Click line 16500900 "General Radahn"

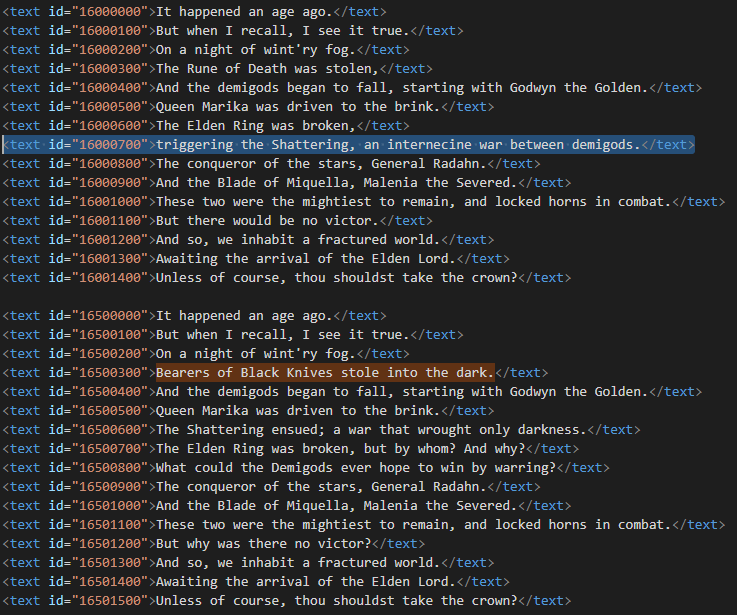click(272, 487)
